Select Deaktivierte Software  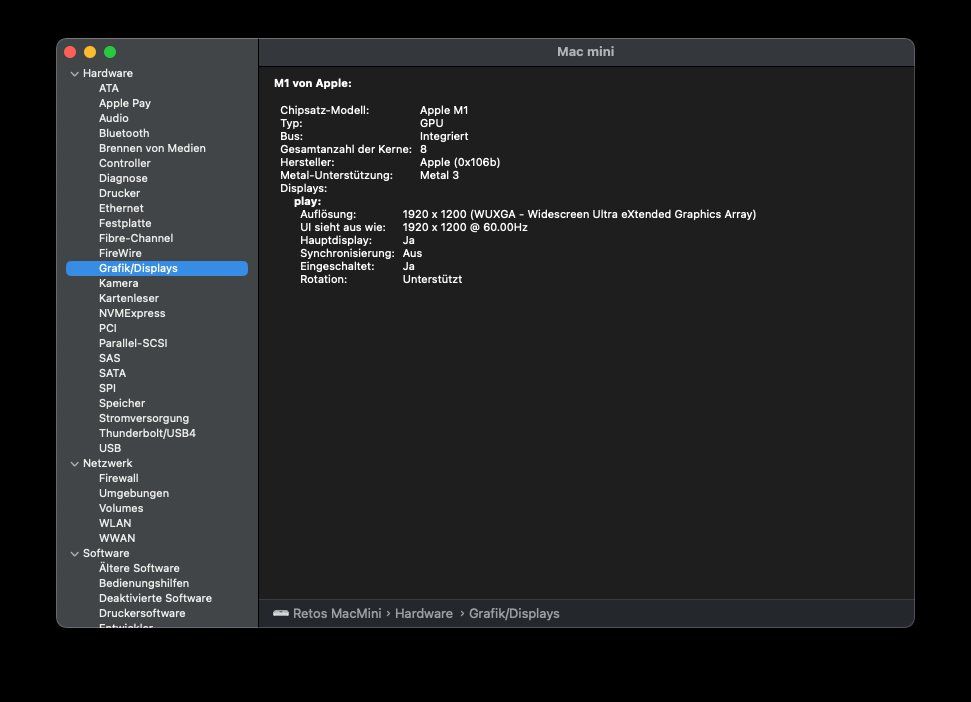(x=155, y=599)
